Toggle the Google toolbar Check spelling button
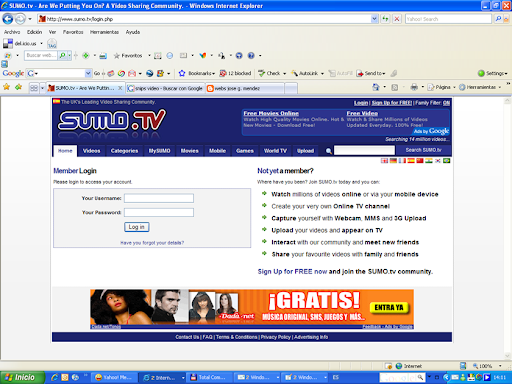This screenshot has height=384, width=512. 269,73
